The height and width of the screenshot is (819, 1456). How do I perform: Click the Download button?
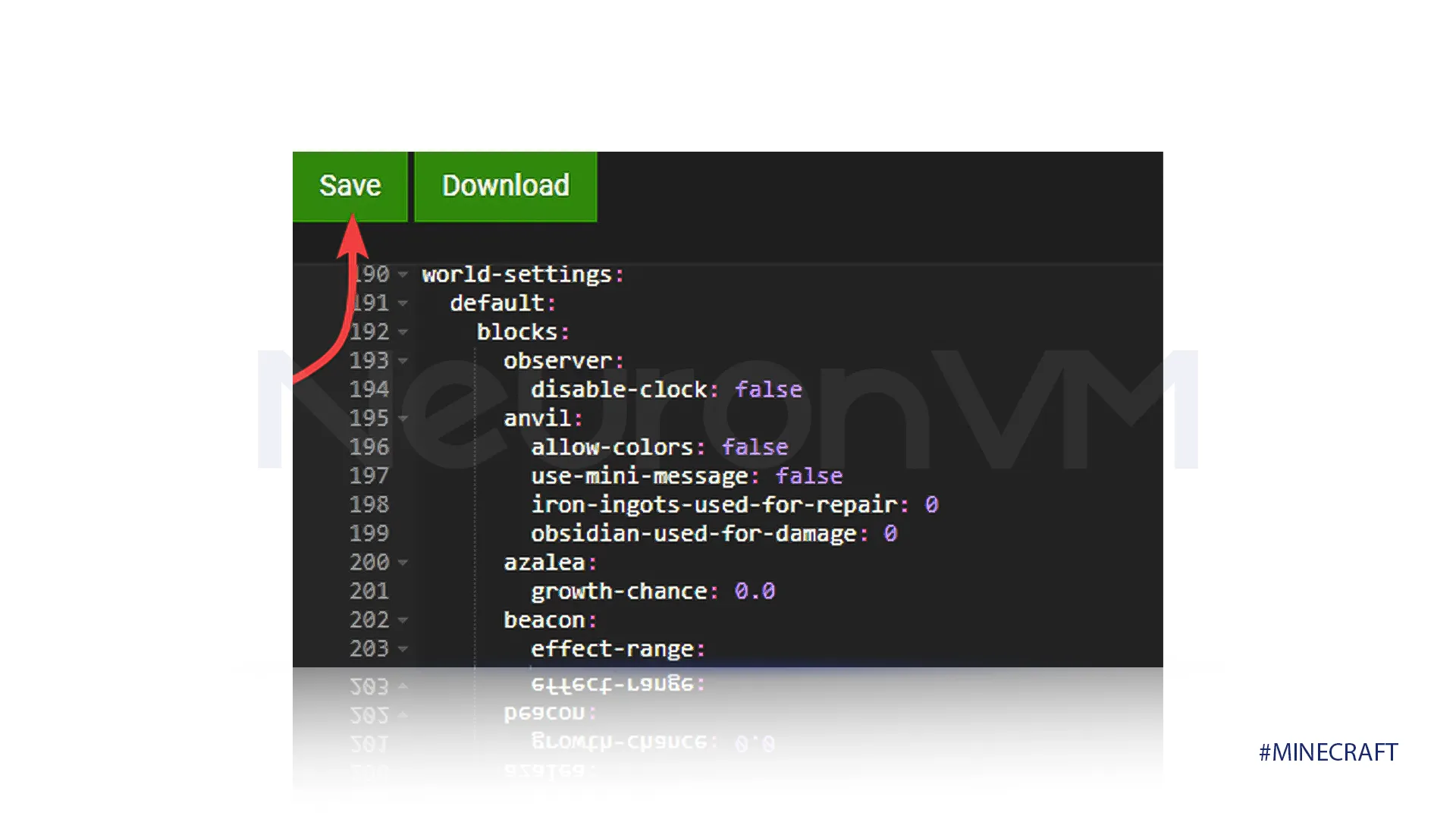click(x=505, y=186)
